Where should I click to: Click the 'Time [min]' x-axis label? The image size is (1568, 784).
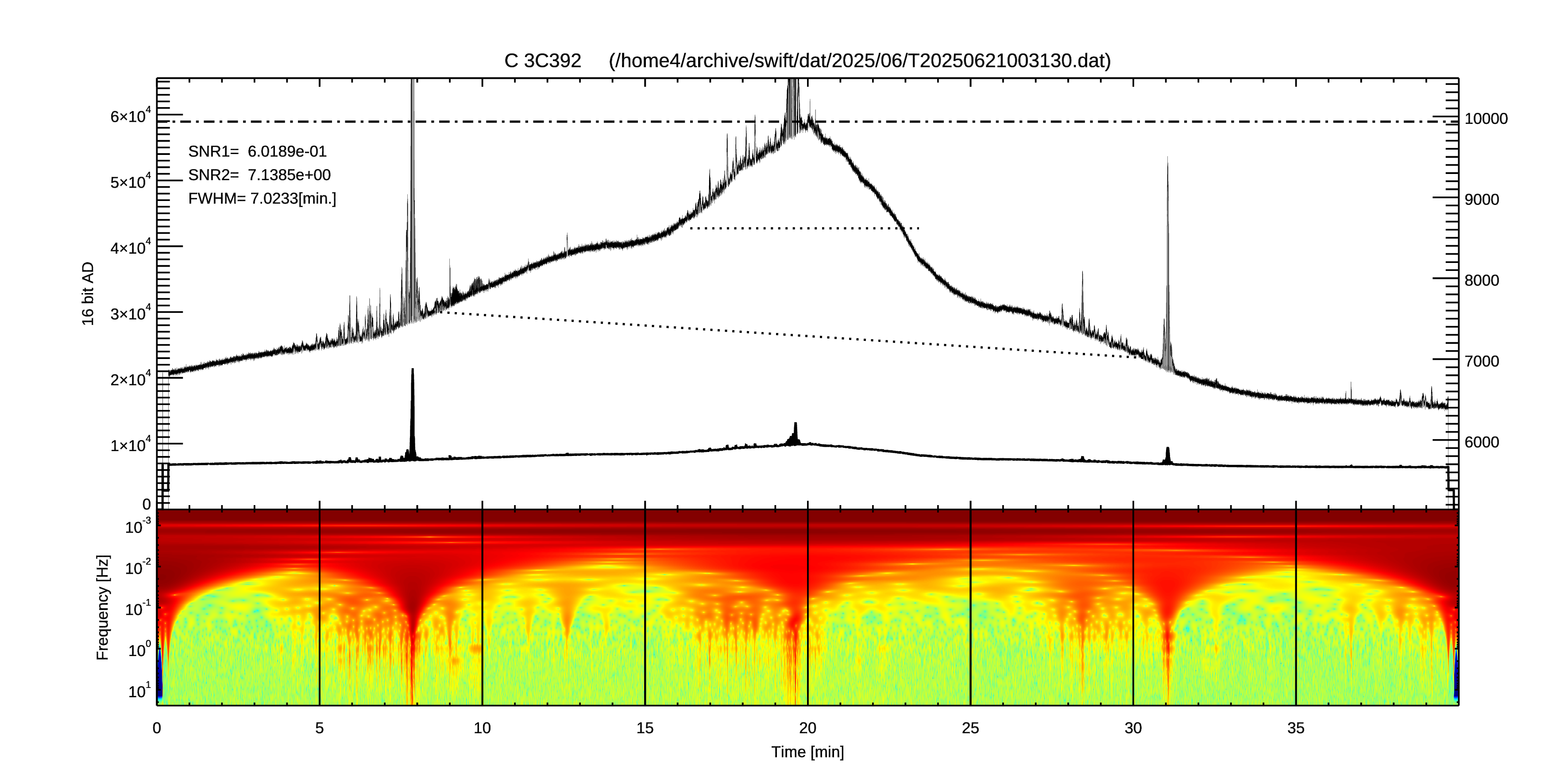point(808,753)
